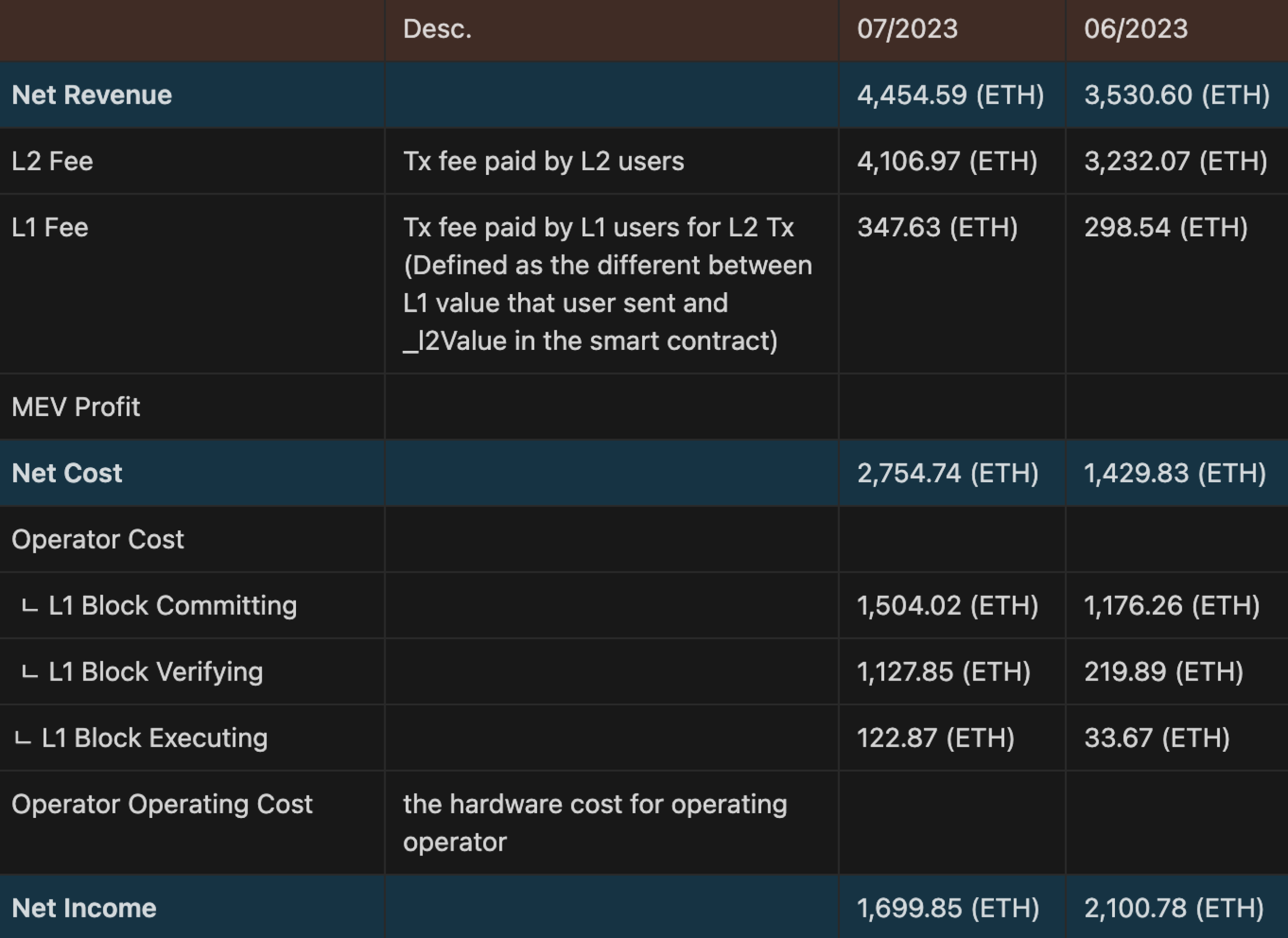Click 'Tx fee paid by L2 users' description
Screen dimensions: 1288x938
[544, 161]
